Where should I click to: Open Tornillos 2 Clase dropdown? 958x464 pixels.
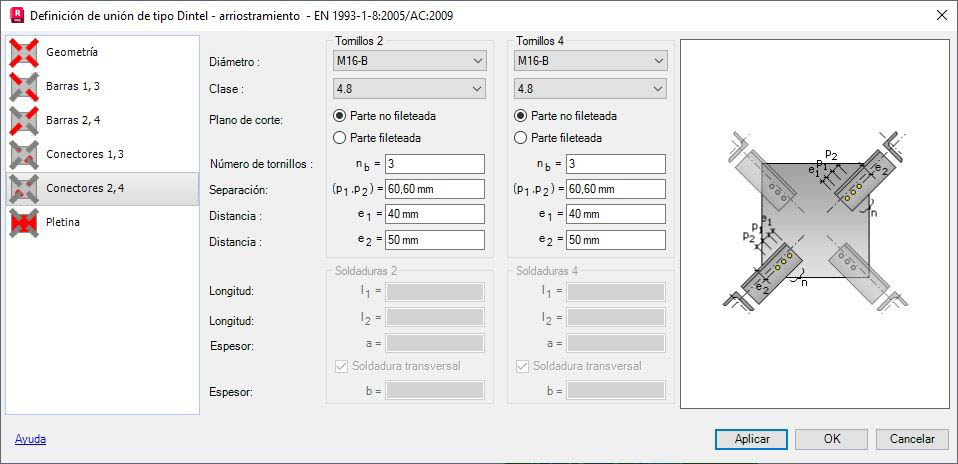point(409,89)
